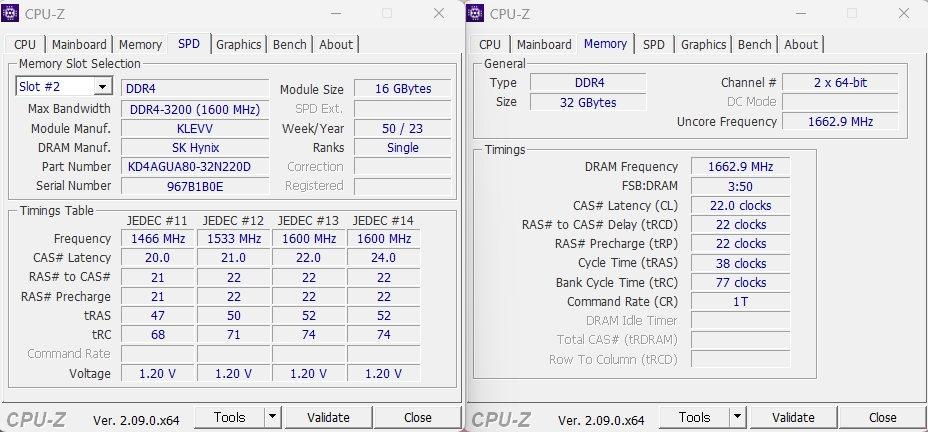Viewport: 928px width, 432px height.
Task: Open Tools dropdown arrow in left window
Action: [x=272, y=417]
